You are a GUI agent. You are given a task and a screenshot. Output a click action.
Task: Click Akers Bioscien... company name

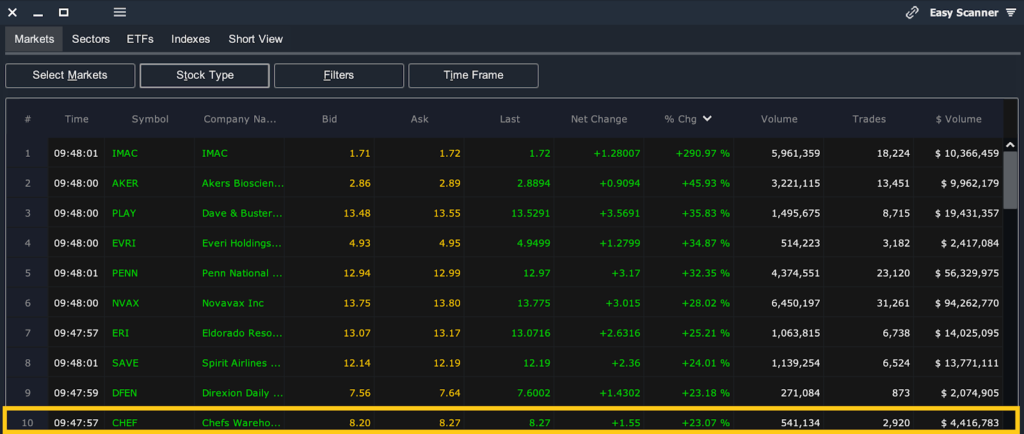click(x=242, y=183)
